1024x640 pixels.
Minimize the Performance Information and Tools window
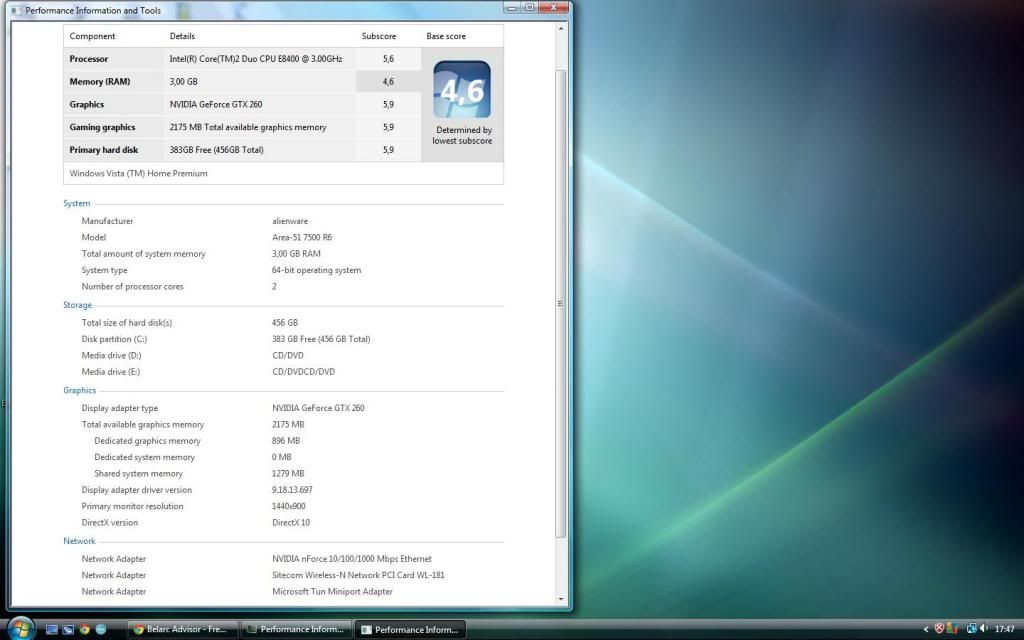(x=512, y=8)
